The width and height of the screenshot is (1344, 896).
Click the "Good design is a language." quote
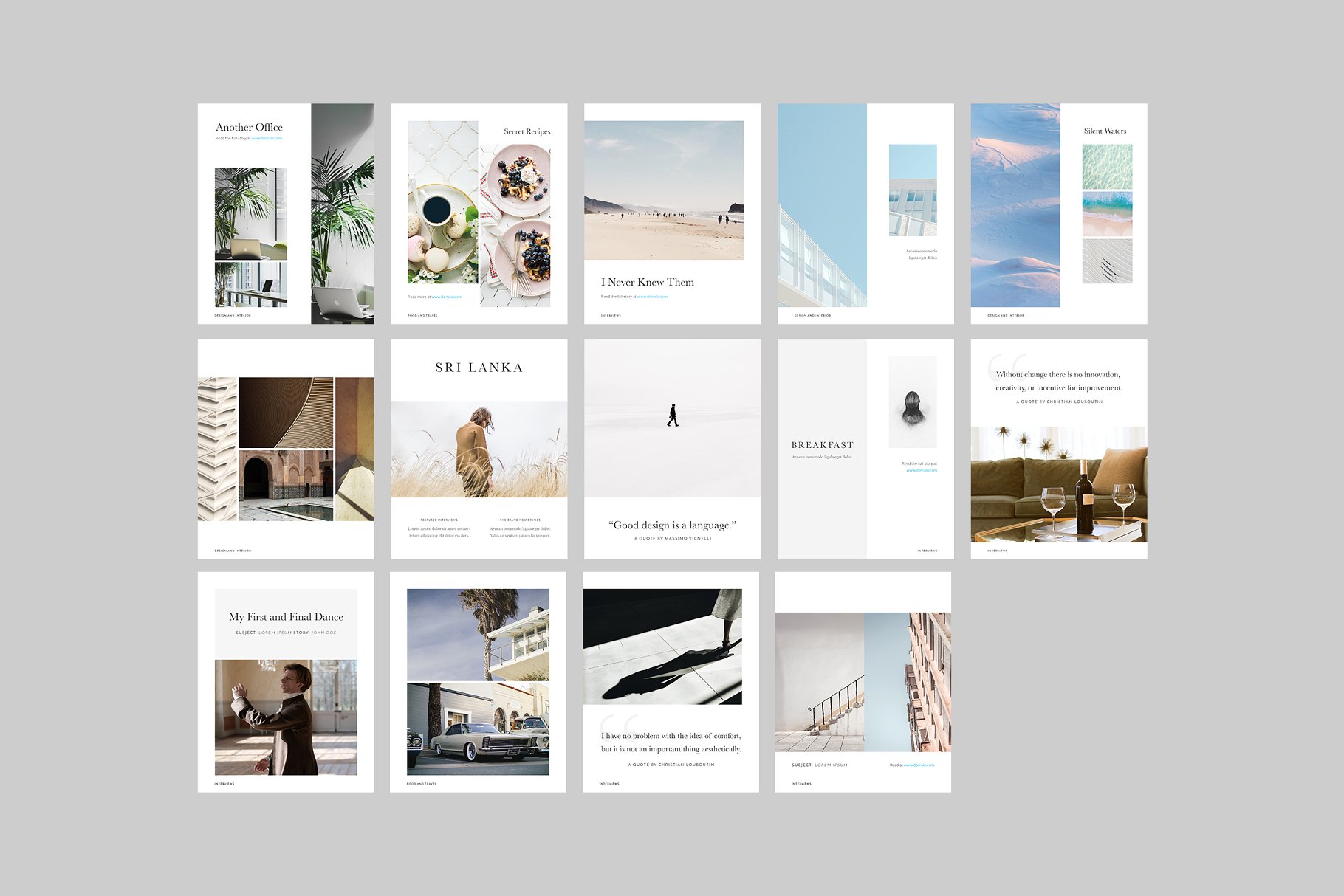pos(672,525)
